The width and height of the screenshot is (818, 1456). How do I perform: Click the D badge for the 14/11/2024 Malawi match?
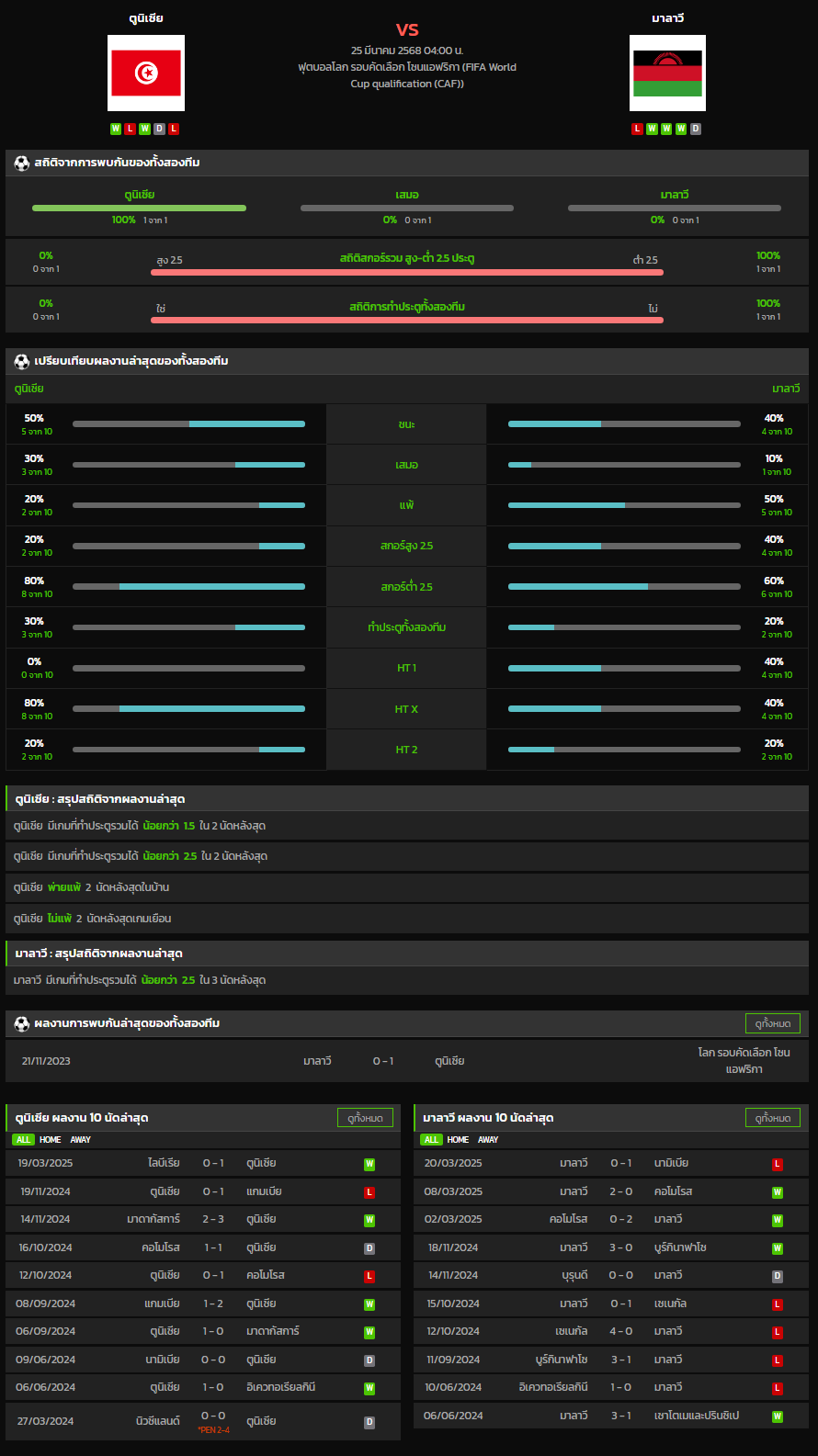tap(778, 1276)
